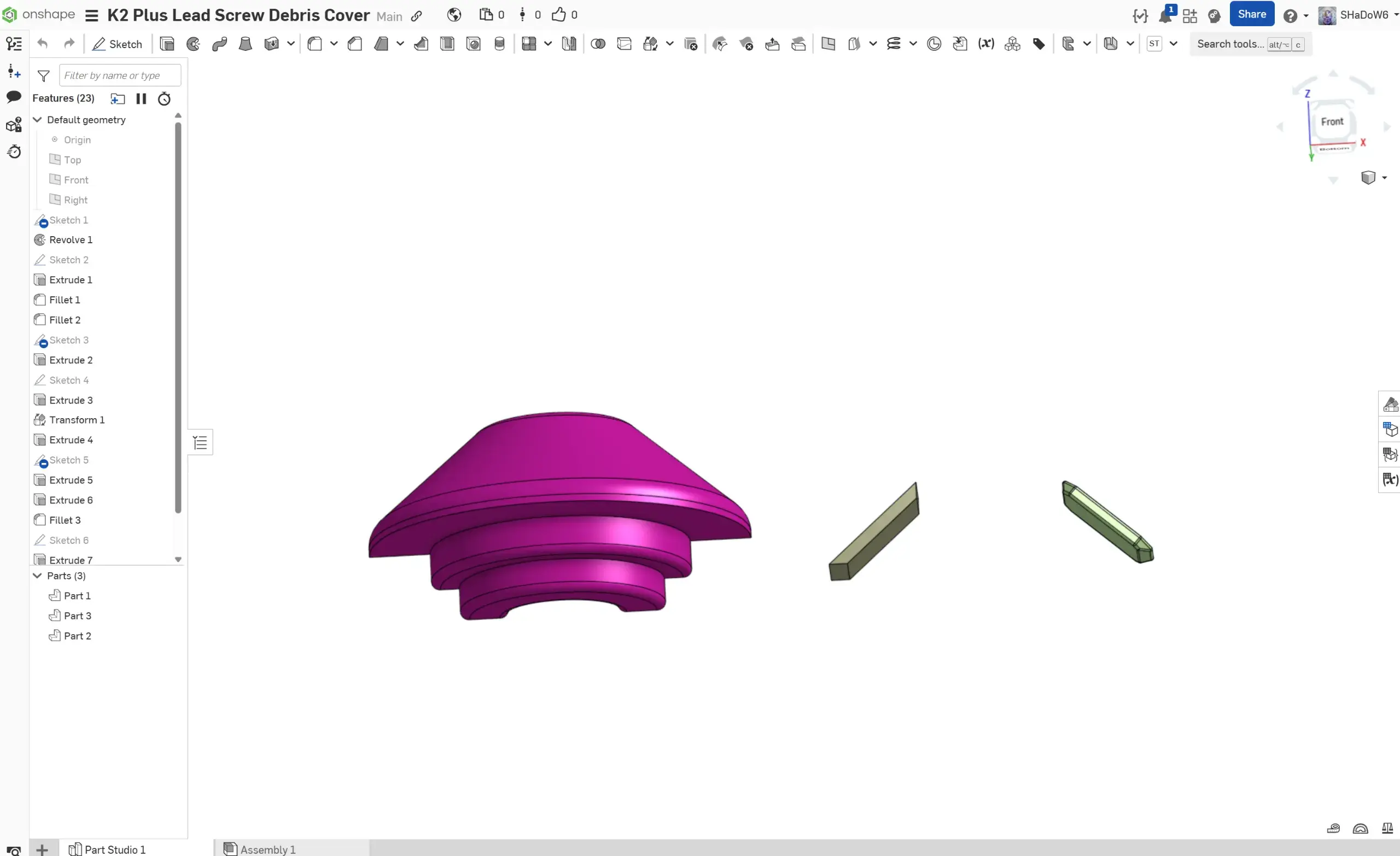Click the Loft tool icon
Viewport: 1400px width, 856px height.
246,44
